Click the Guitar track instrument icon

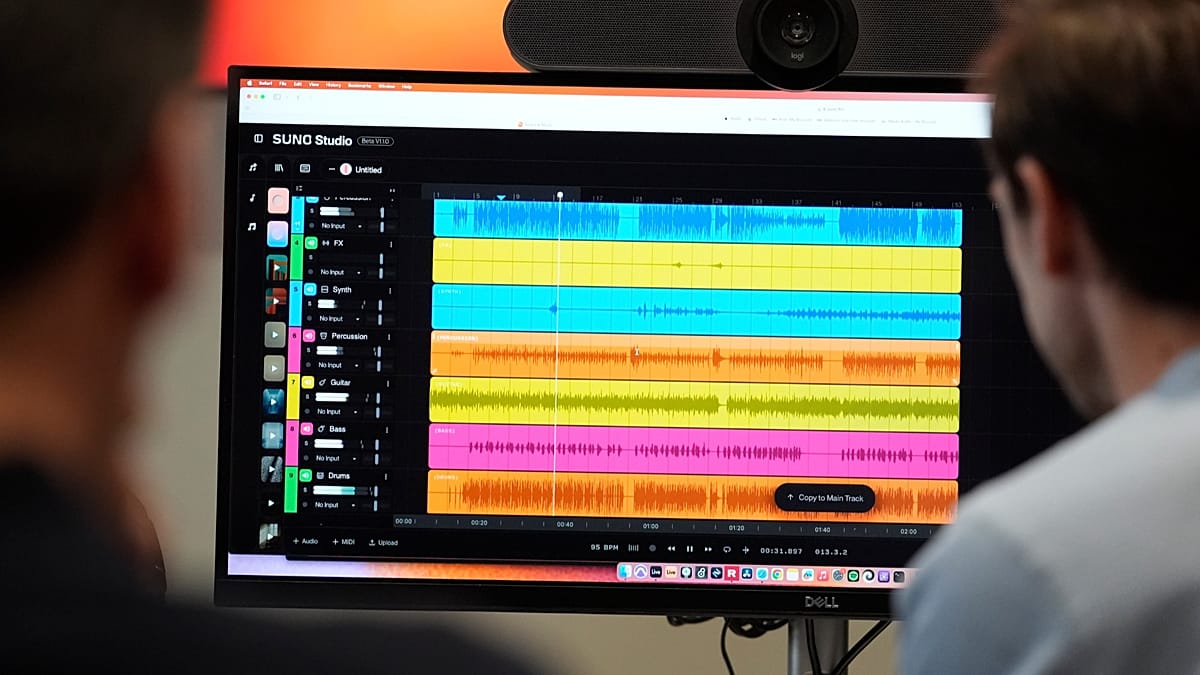322,382
